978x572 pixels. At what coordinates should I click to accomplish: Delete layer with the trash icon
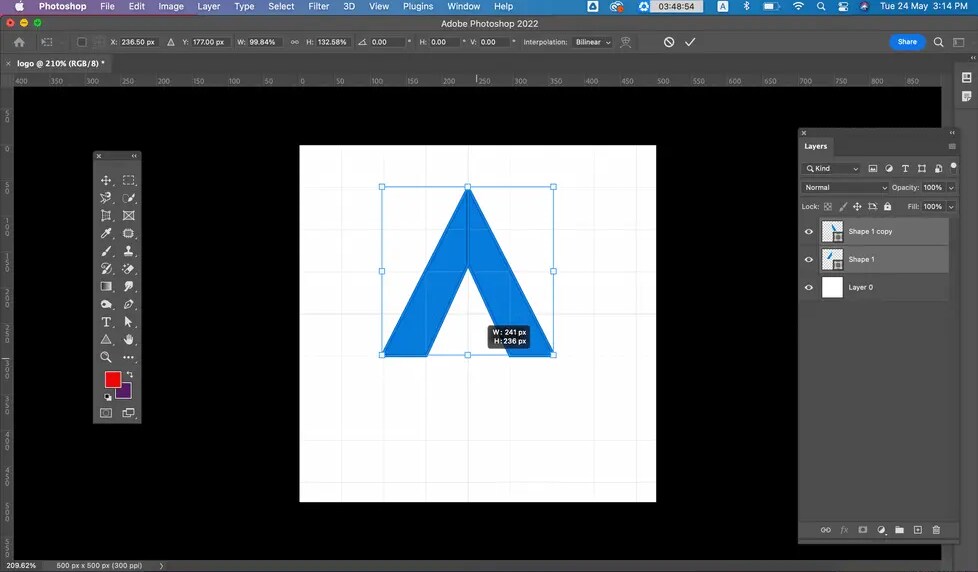point(936,530)
